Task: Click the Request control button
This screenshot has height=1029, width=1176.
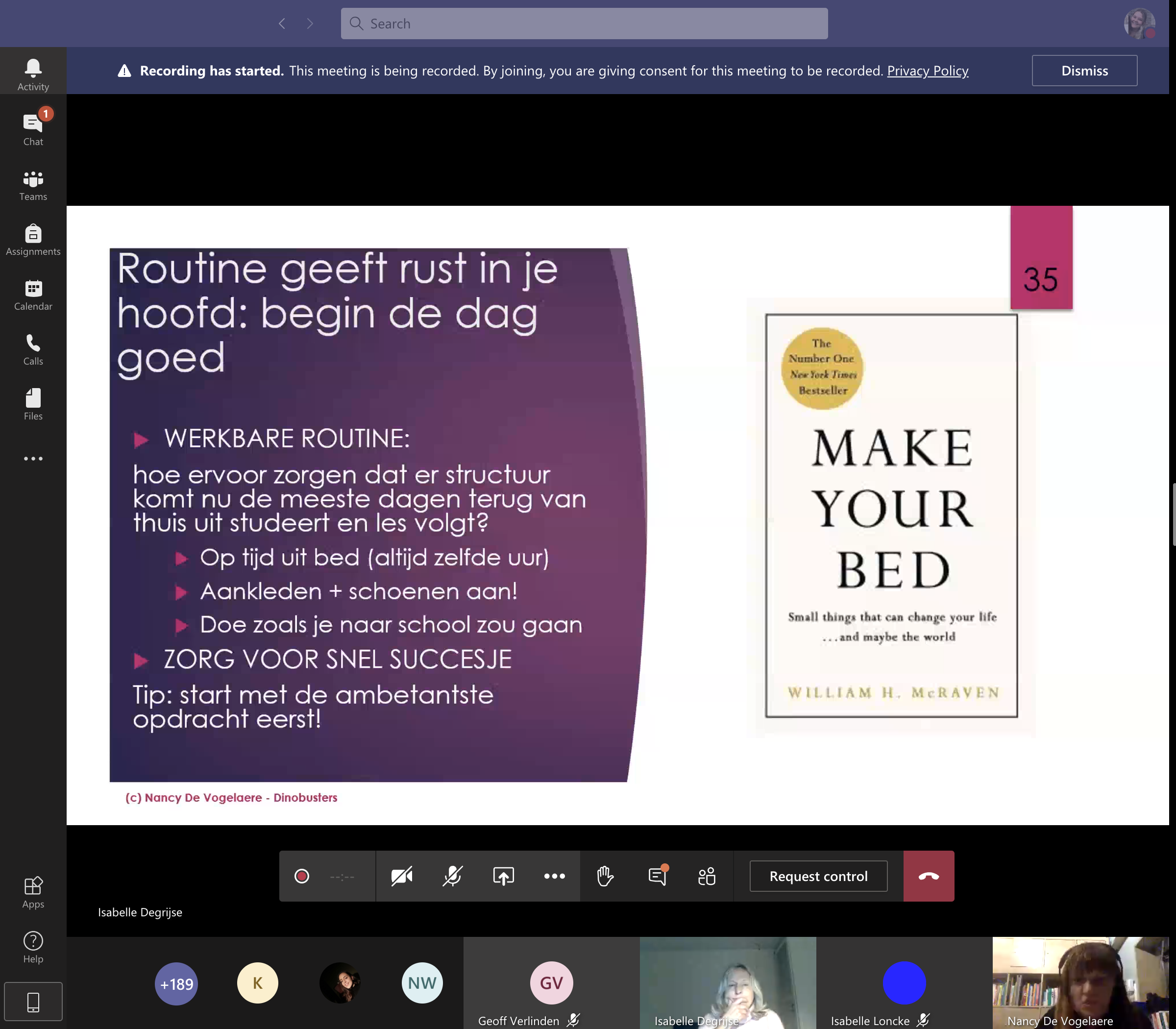Action: click(x=818, y=876)
